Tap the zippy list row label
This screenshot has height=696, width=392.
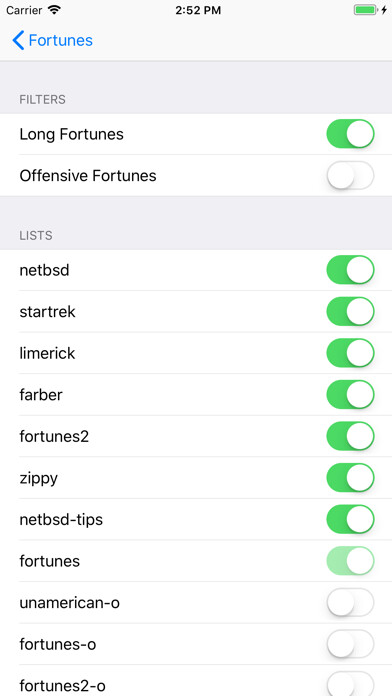click(39, 479)
